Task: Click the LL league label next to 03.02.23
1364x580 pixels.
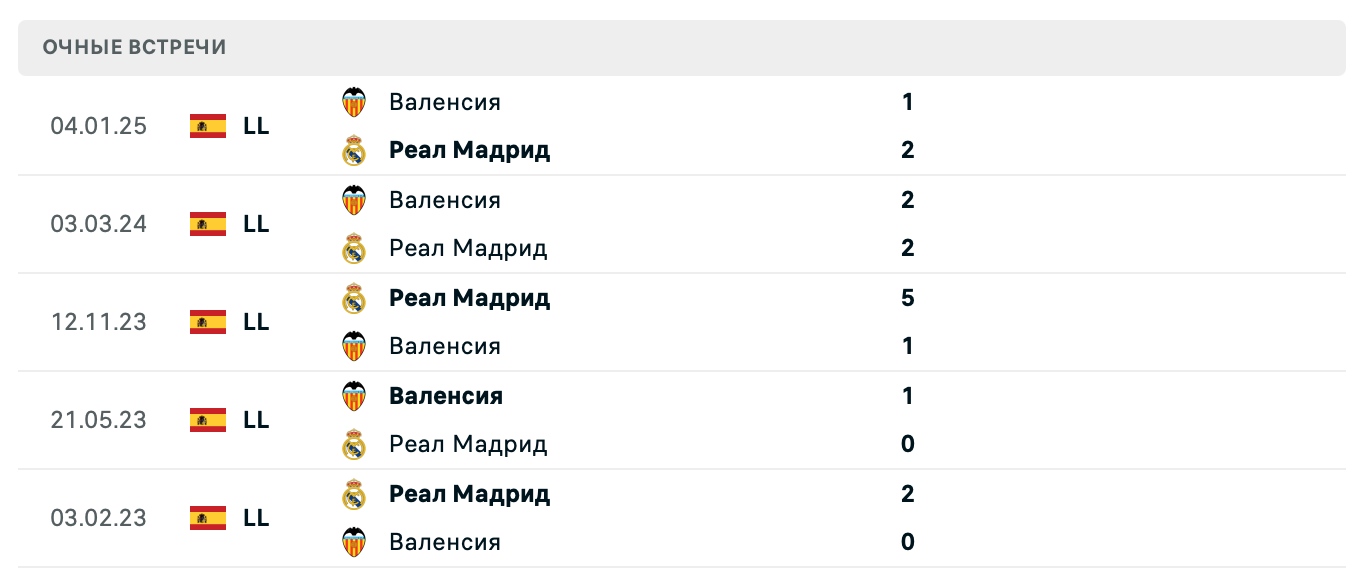Action: point(256,518)
